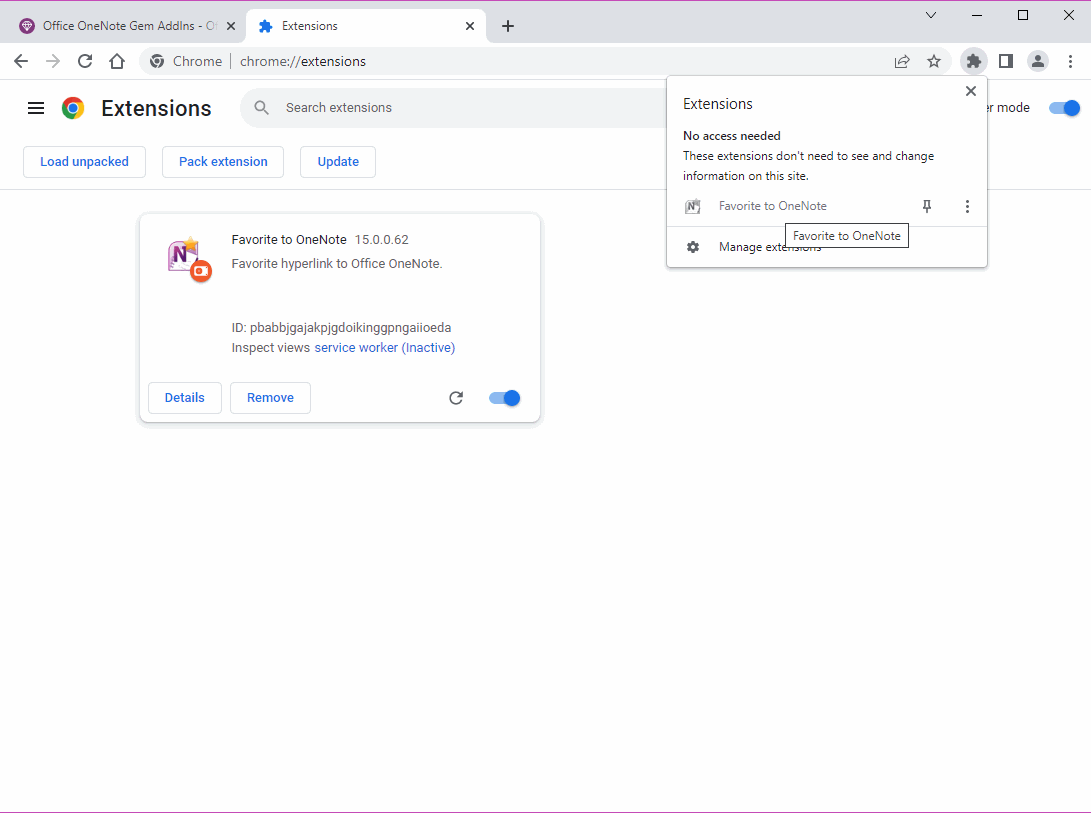The width and height of the screenshot is (1091, 813).
Task: Click the Chrome logo beside Extensions
Action: (73, 108)
